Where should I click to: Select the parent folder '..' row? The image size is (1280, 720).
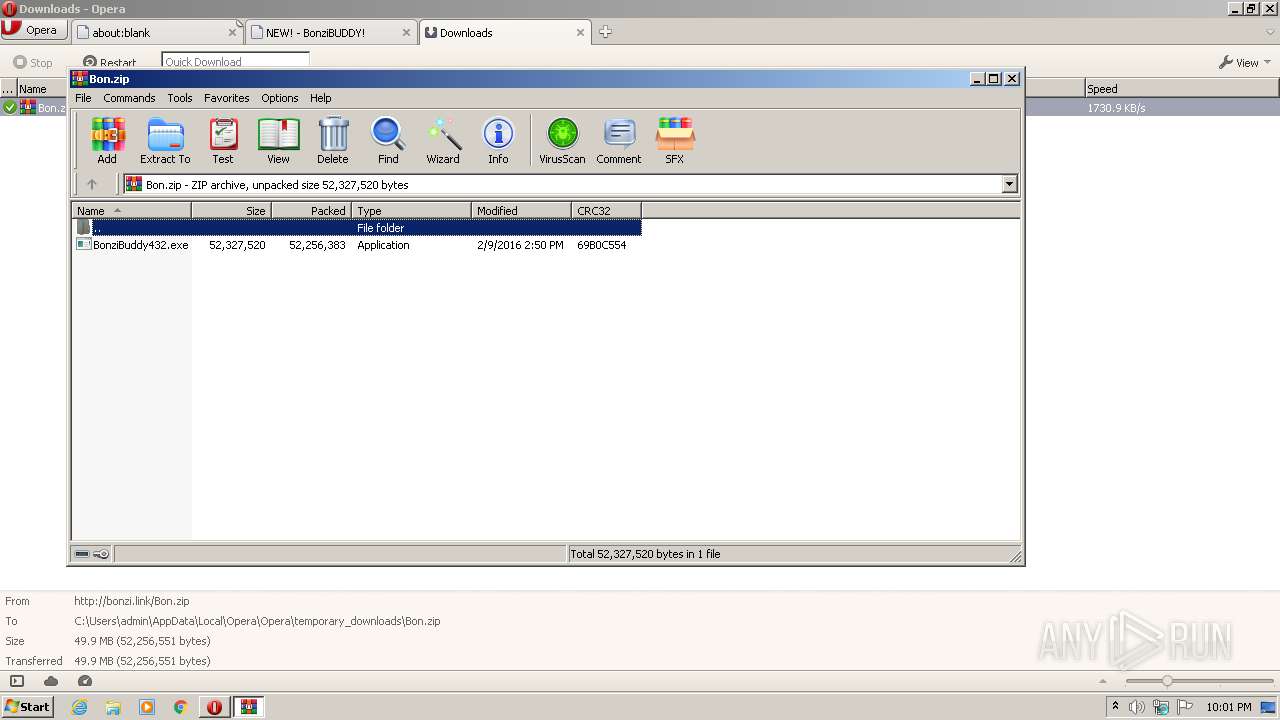(356, 228)
